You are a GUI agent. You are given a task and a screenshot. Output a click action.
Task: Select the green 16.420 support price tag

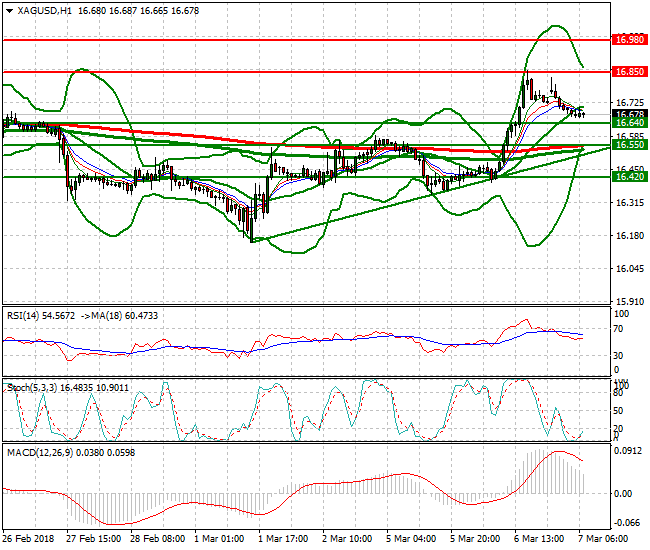pos(629,177)
